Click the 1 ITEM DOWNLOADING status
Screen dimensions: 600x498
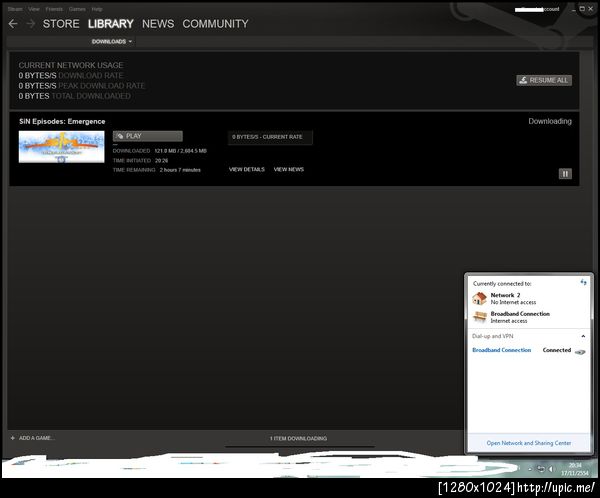click(298, 438)
